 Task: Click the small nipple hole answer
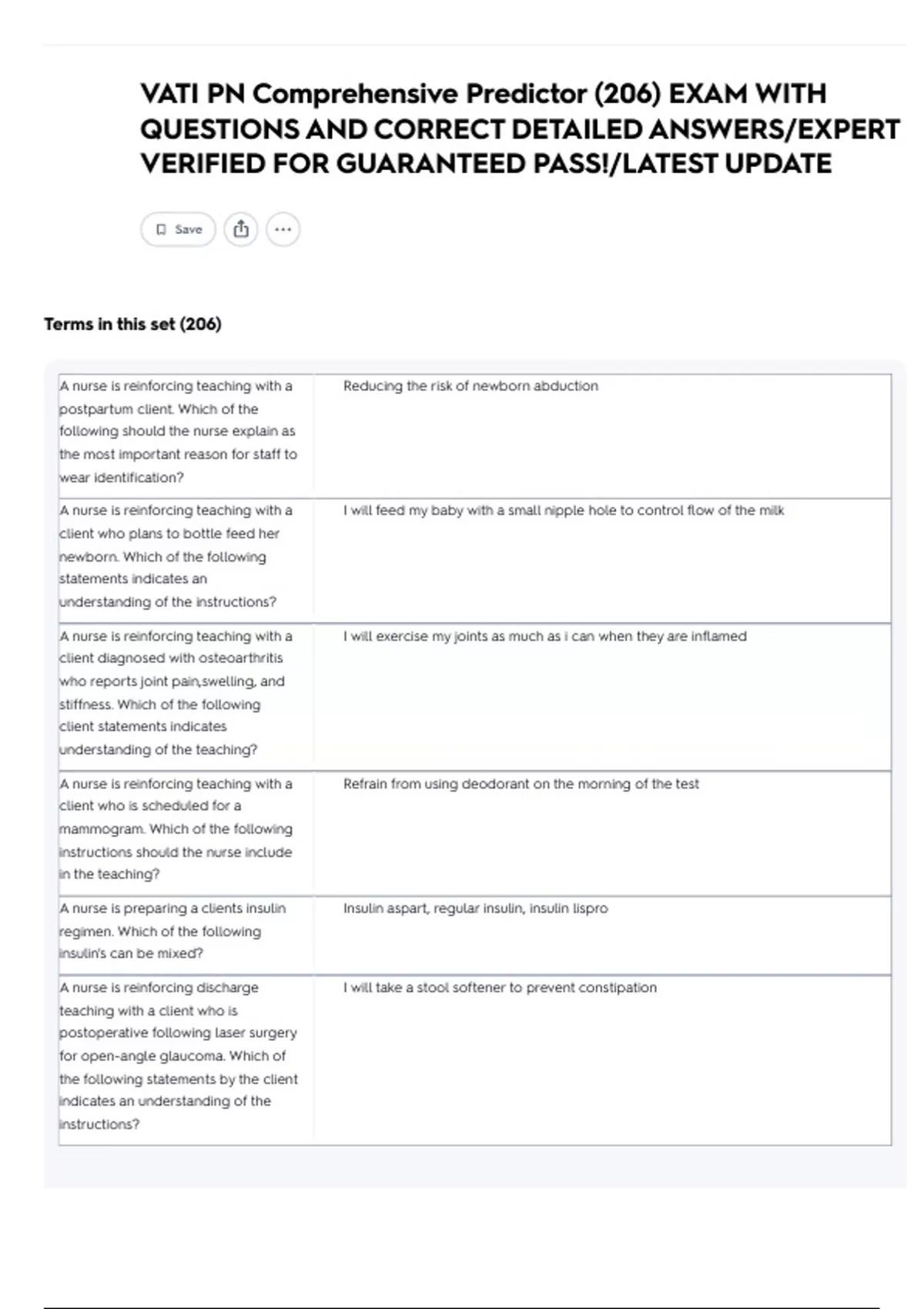(564, 510)
